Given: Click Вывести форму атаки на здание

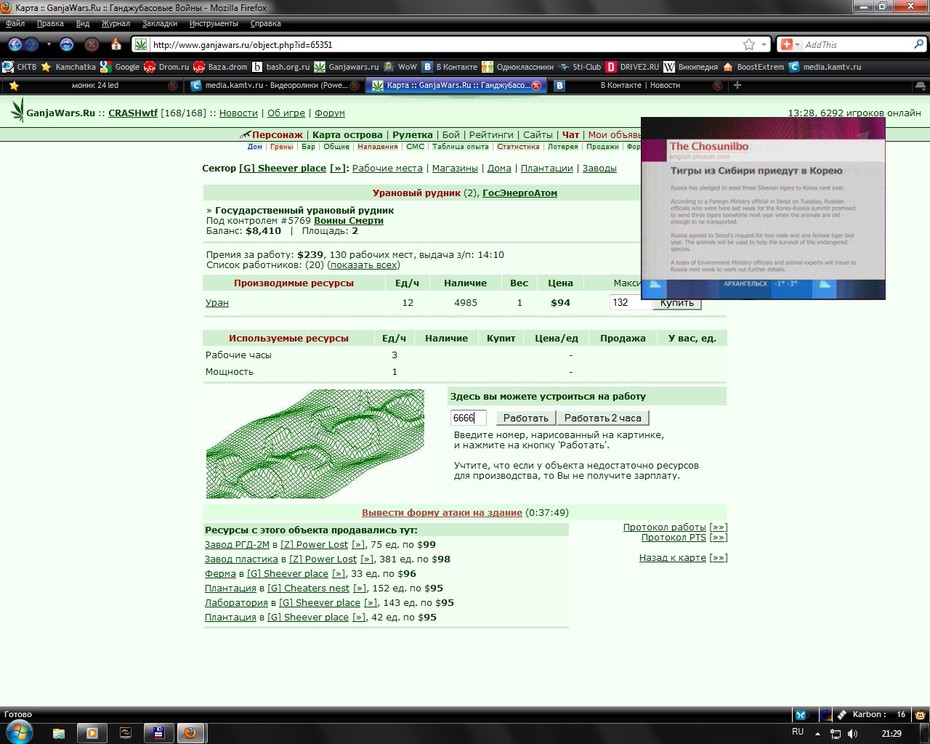Looking at the screenshot, I should [x=442, y=513].
